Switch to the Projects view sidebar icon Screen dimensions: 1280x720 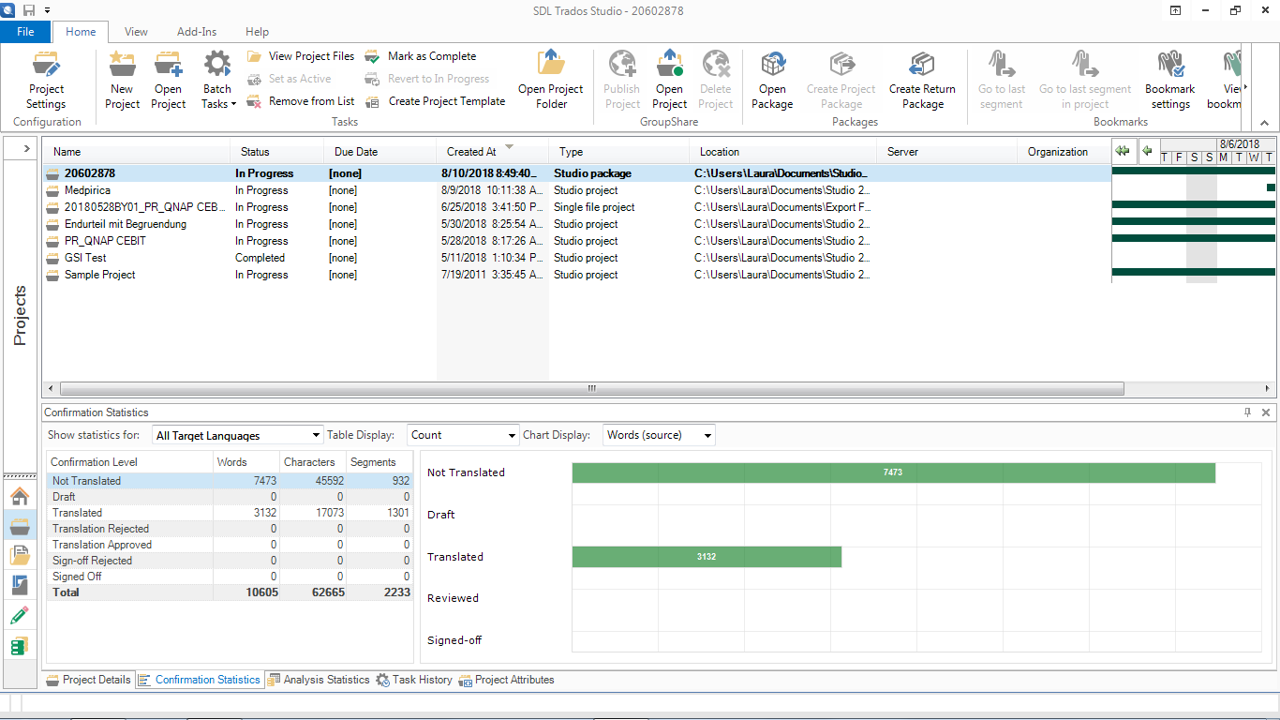(19, 526)
